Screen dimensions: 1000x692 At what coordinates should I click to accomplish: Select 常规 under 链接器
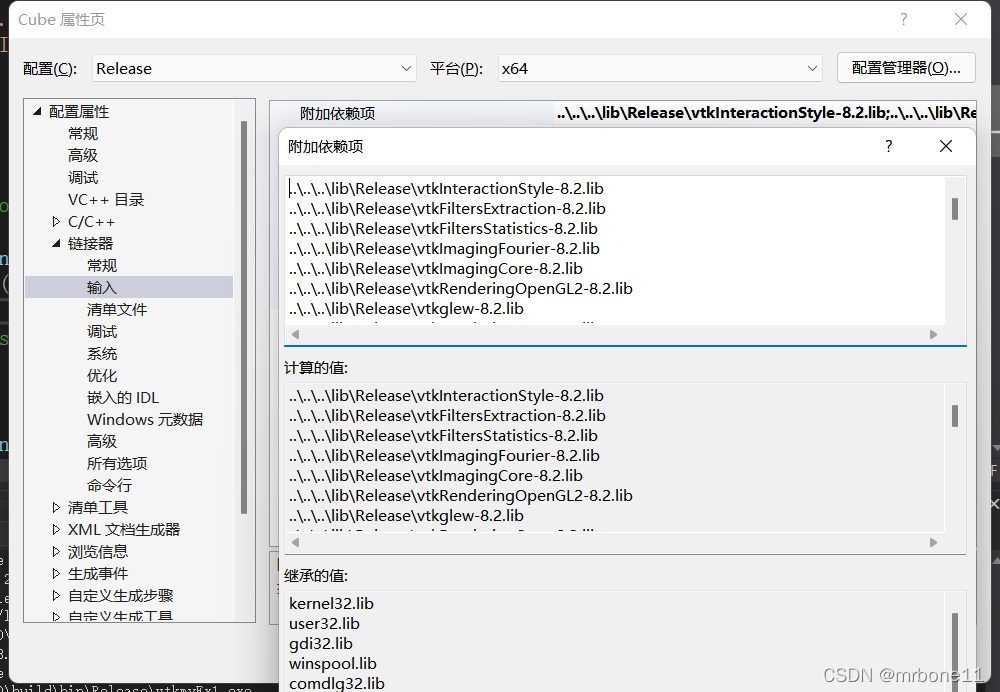(102, 266)
